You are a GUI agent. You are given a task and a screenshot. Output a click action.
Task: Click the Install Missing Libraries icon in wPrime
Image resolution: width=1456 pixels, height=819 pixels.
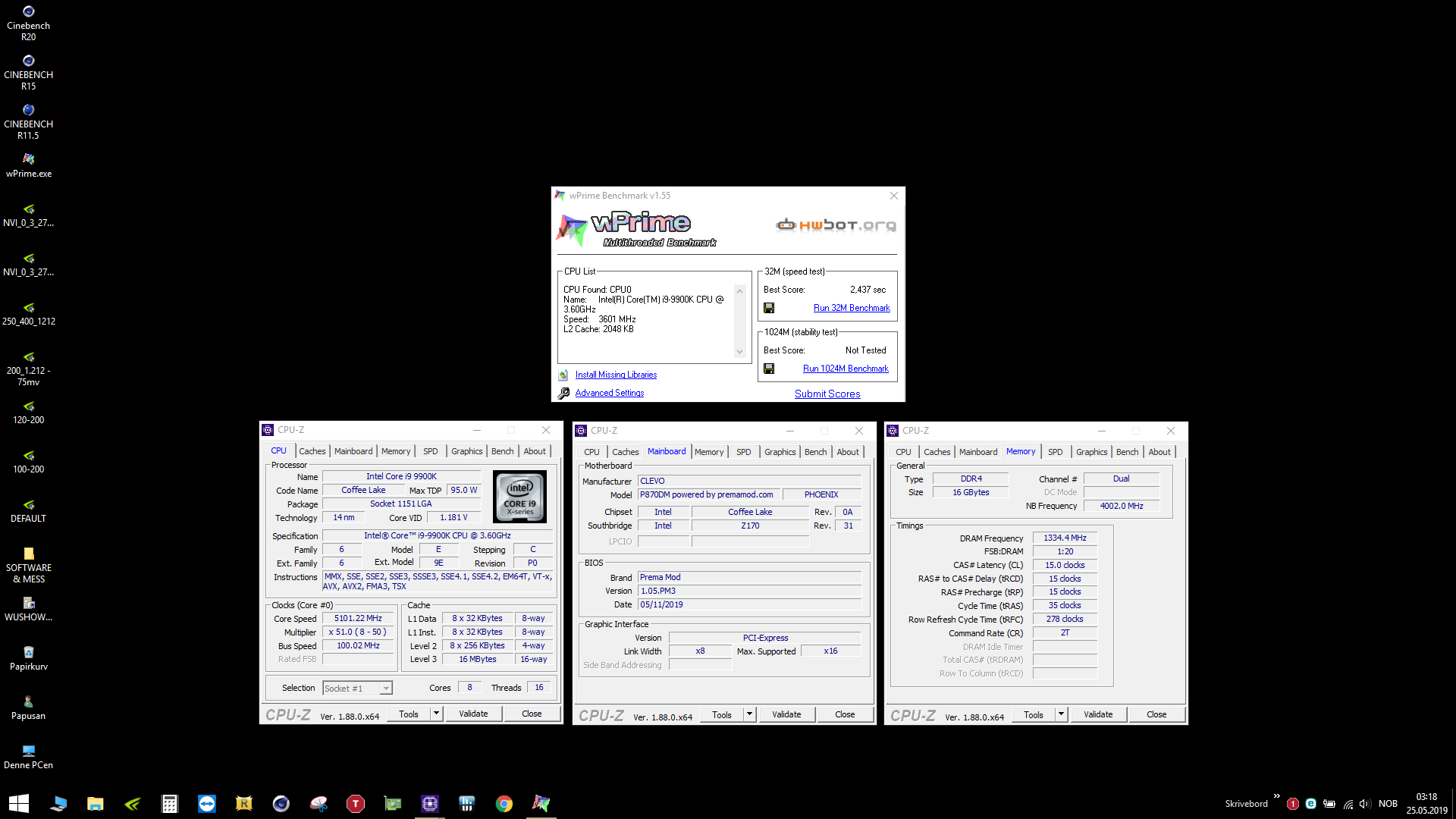pos(563,375)
